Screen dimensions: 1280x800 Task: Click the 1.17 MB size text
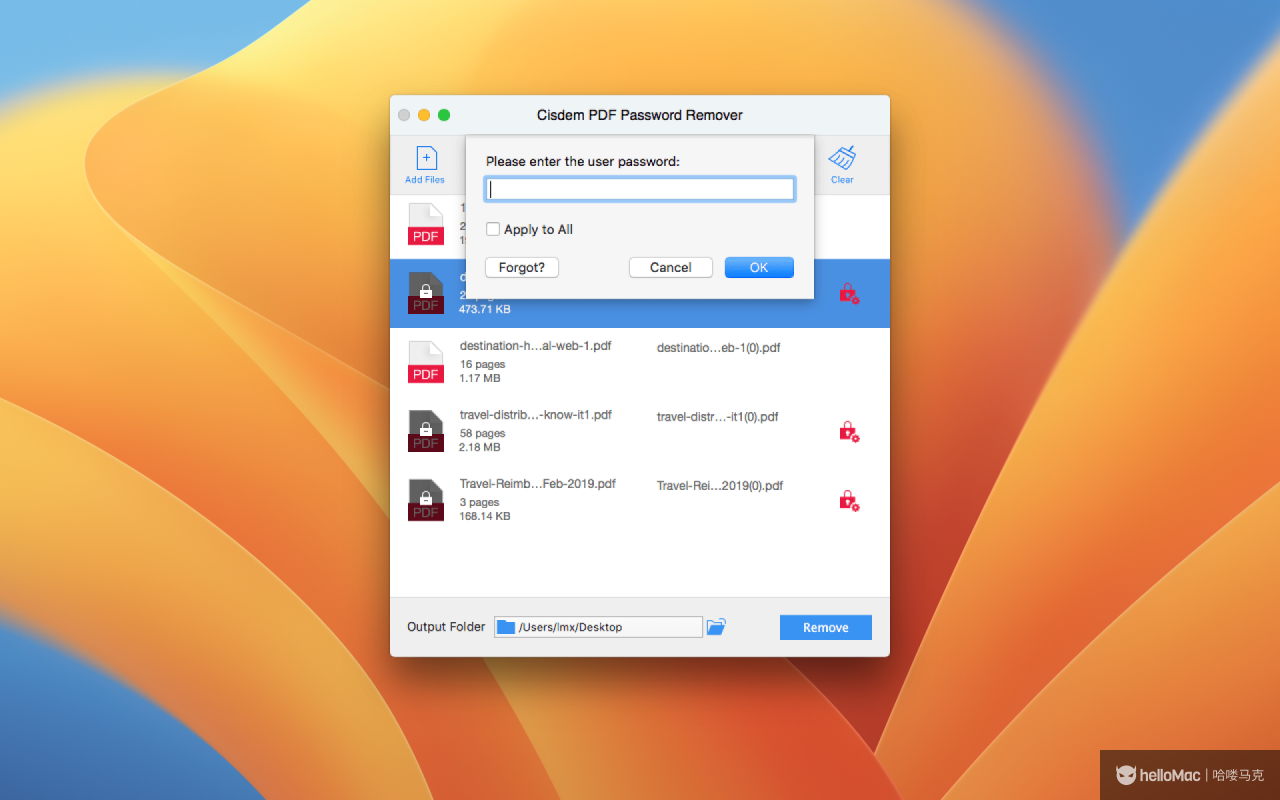(x=480, y=378)
